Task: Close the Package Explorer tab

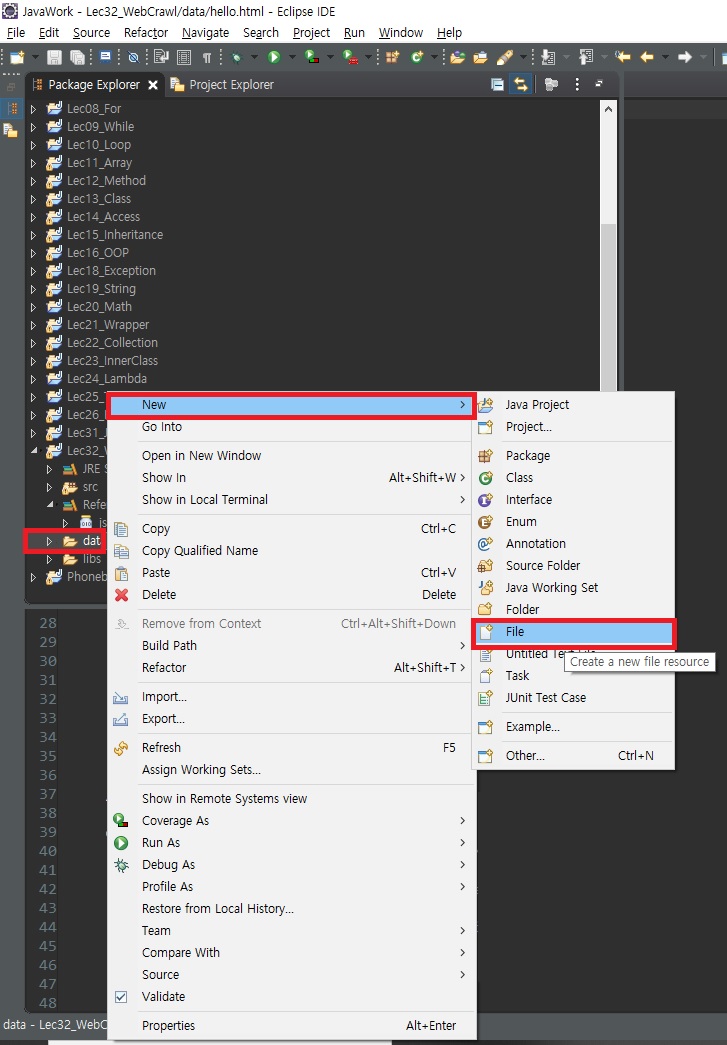Action: (x=153, y=85)
